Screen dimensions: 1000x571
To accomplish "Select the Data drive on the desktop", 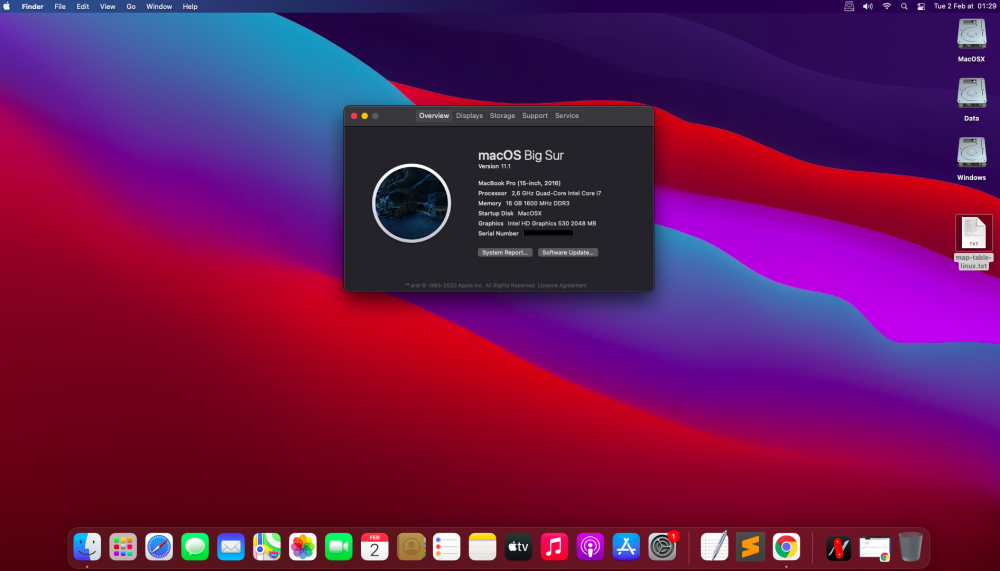I will 971,100.
